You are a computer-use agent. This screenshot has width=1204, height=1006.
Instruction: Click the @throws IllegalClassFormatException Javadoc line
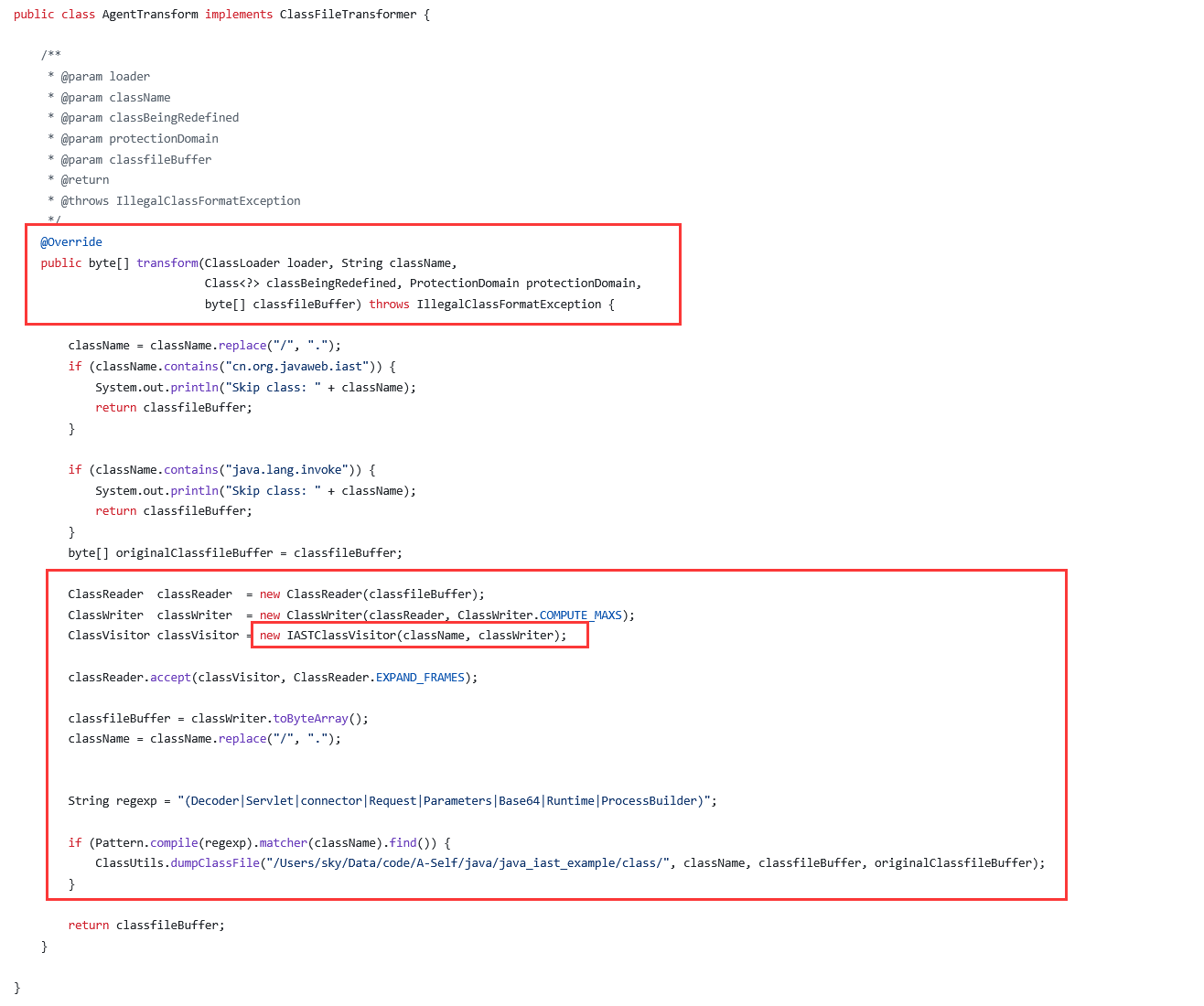pyautogui.click(x=180, y=201)
